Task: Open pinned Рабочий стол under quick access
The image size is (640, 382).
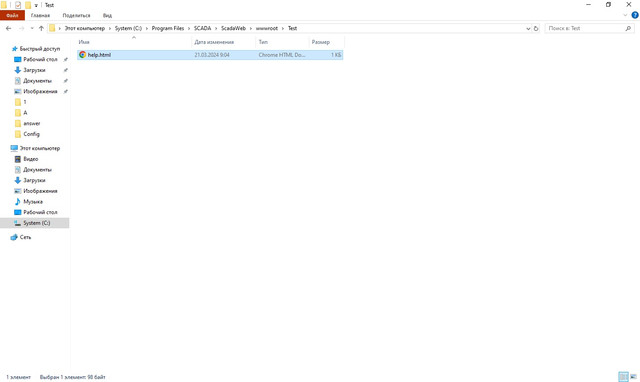Action: (x=40, y=59)
